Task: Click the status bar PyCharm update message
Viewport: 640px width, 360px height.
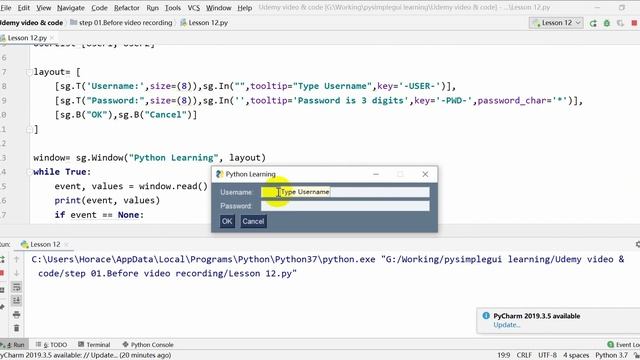Action: coord(85,355)
